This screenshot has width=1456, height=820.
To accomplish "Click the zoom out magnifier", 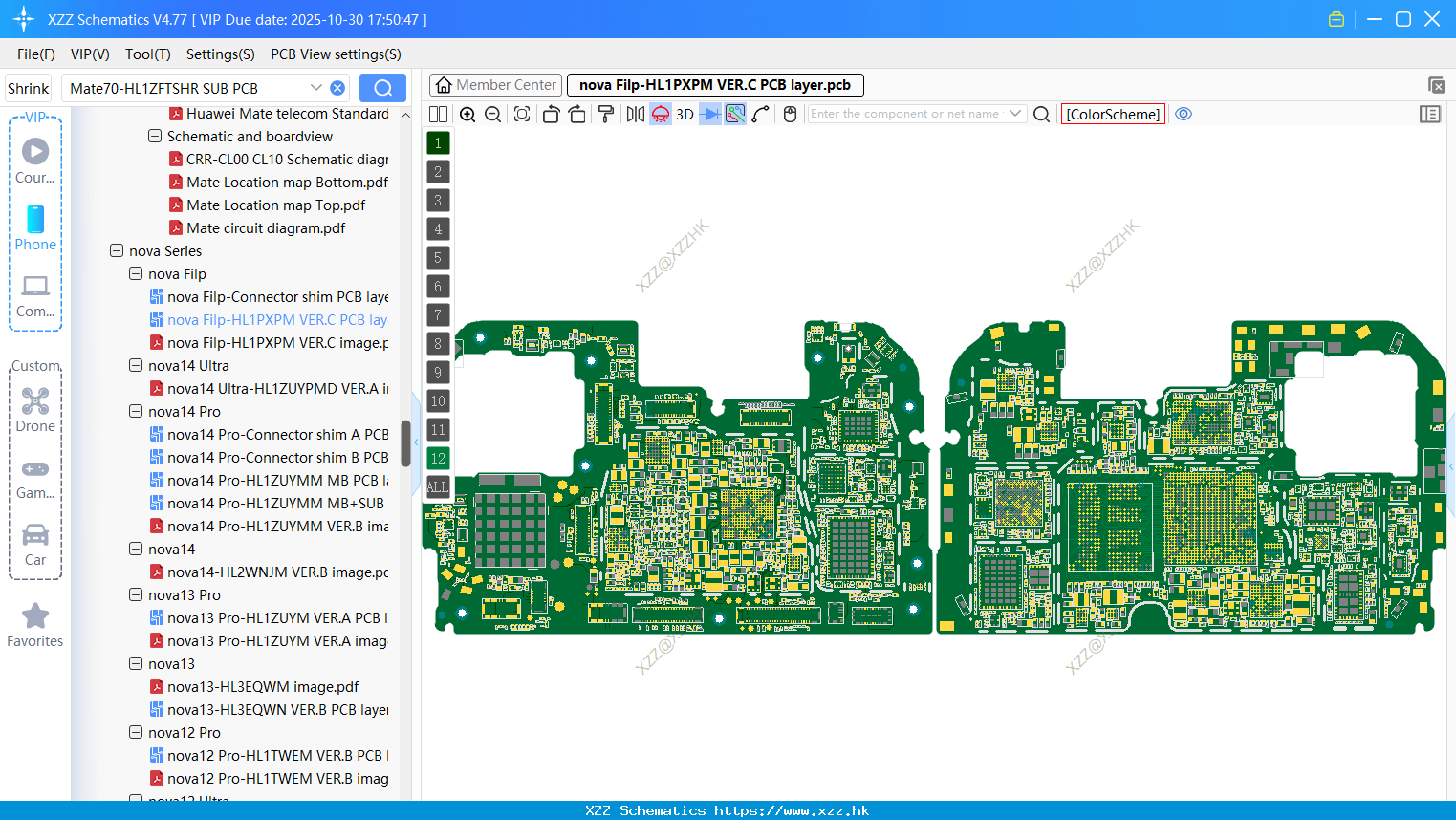I will [x=492, y=114].
